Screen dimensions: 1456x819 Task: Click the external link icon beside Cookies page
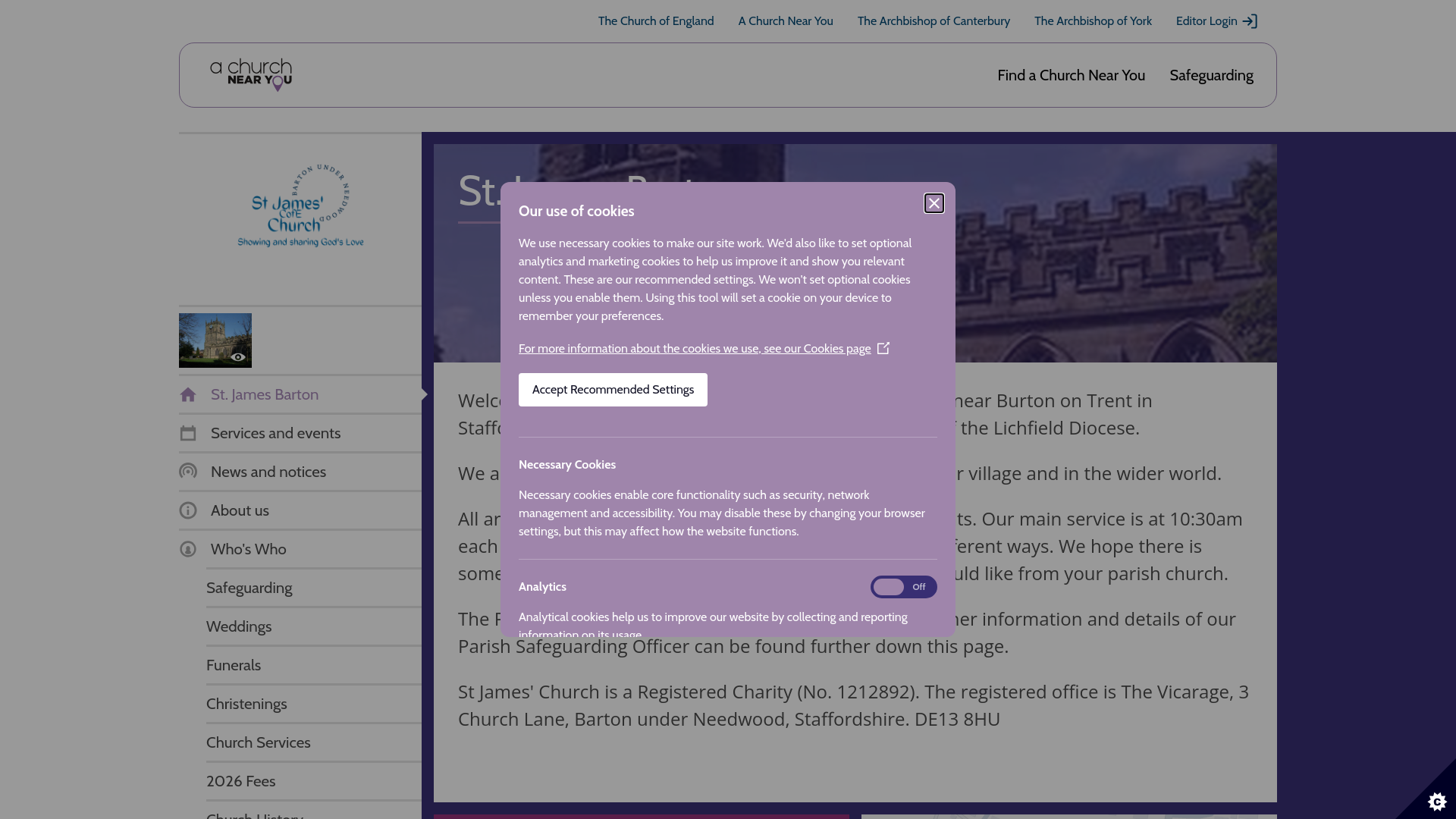883,348
